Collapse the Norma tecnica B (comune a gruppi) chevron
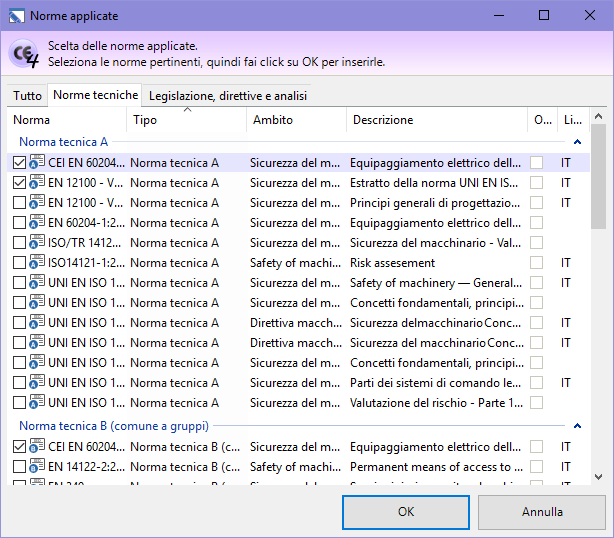This screenshot has width=614, height=538. [577, 426]
